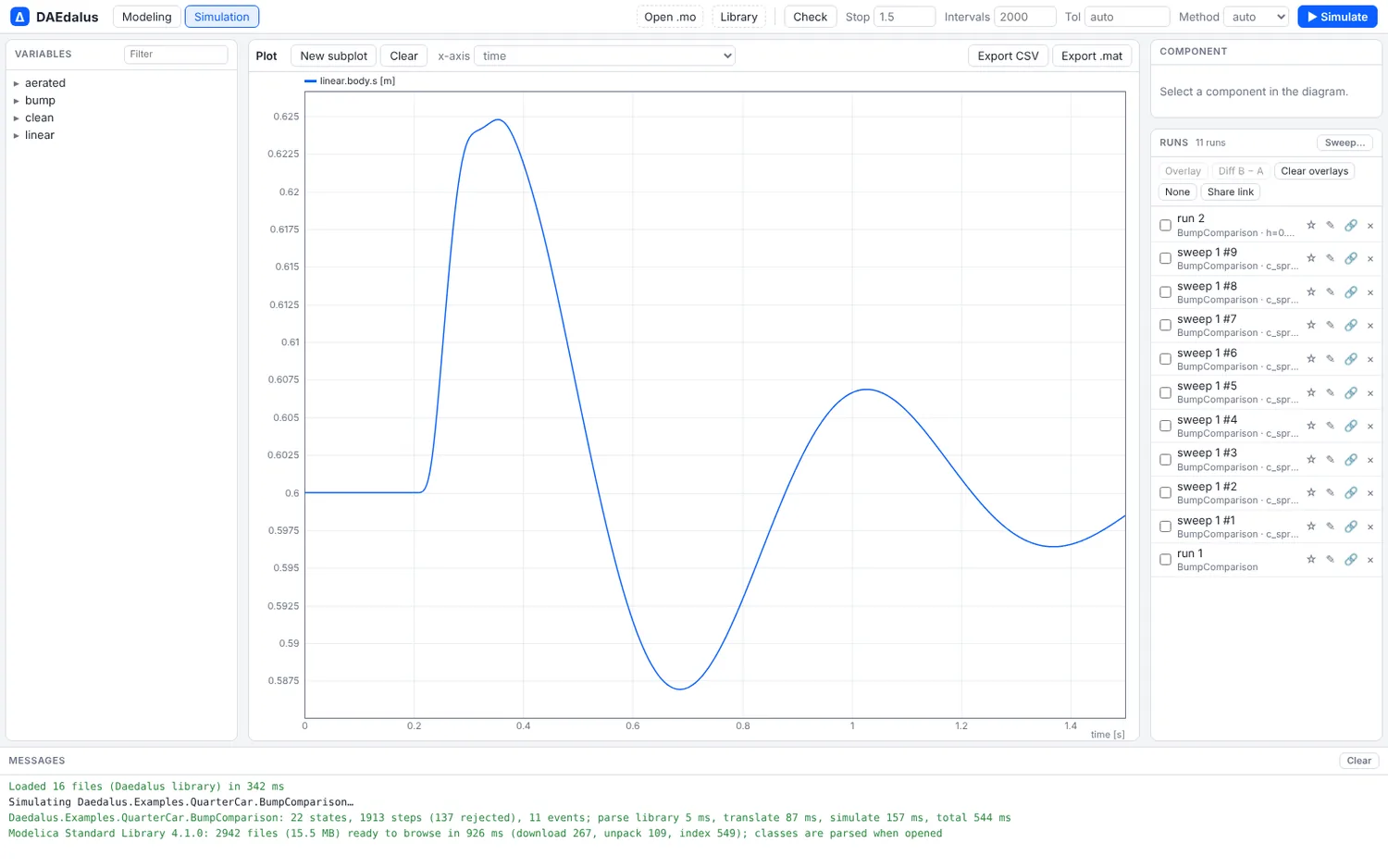
Task: Star sweep 1 #4
Action: pos(1310,426)
